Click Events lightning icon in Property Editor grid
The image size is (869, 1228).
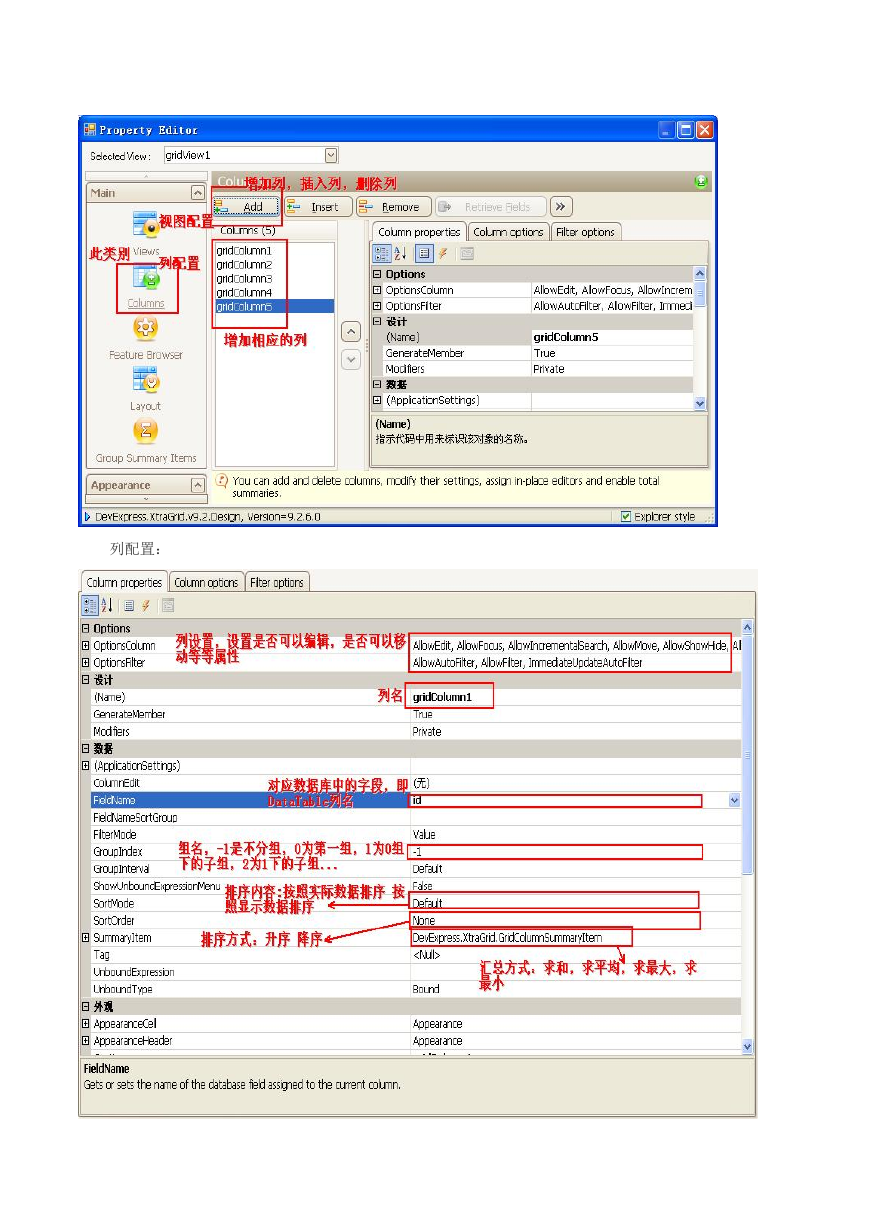pyautogui.click(x=442, y=254)
